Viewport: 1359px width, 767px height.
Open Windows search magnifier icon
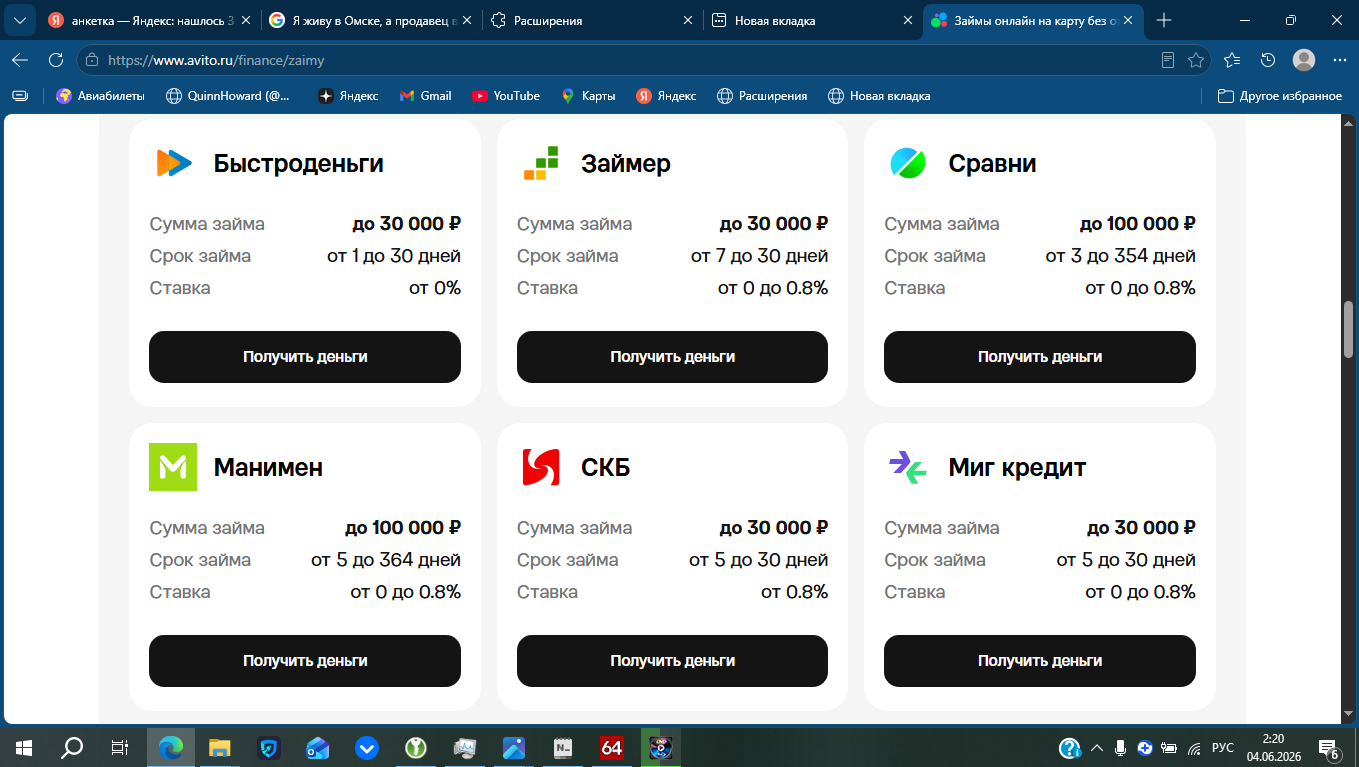[x=72, y=747]
